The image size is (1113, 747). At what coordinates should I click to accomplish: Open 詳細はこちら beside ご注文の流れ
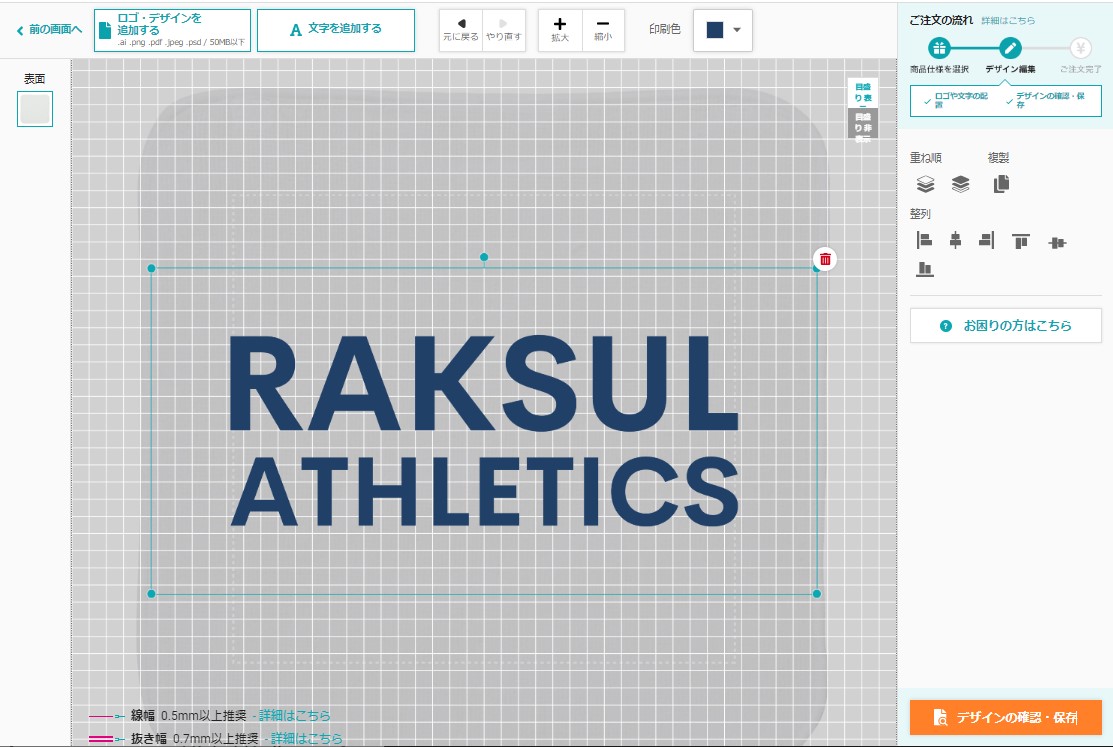pyautogui.click(x=1008, y=21)
